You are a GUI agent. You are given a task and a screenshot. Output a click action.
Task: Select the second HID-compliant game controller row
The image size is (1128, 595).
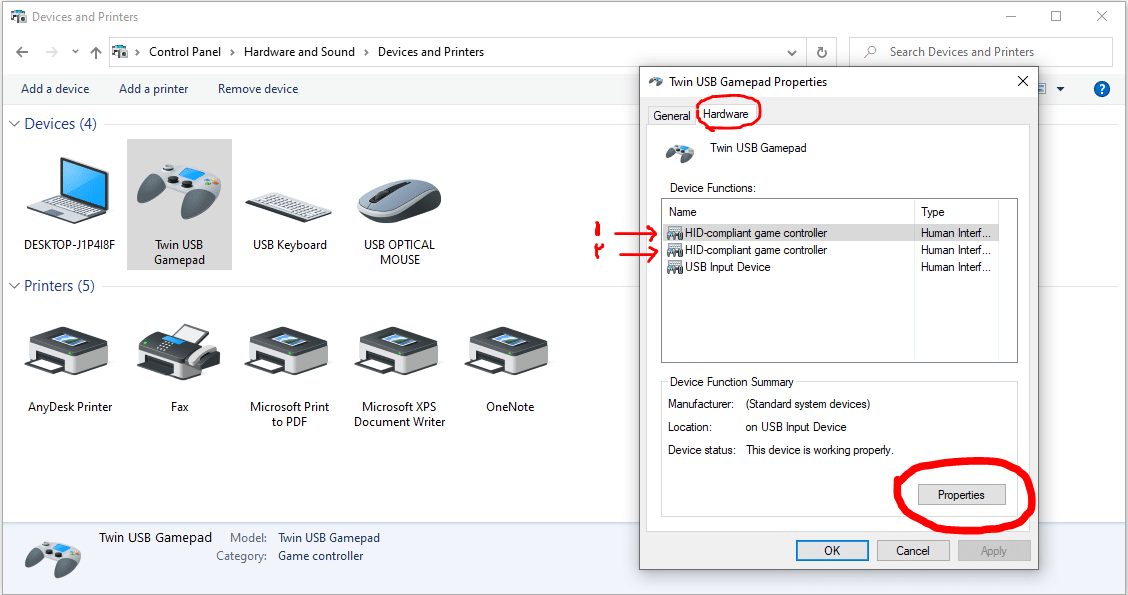coord(830,250)
